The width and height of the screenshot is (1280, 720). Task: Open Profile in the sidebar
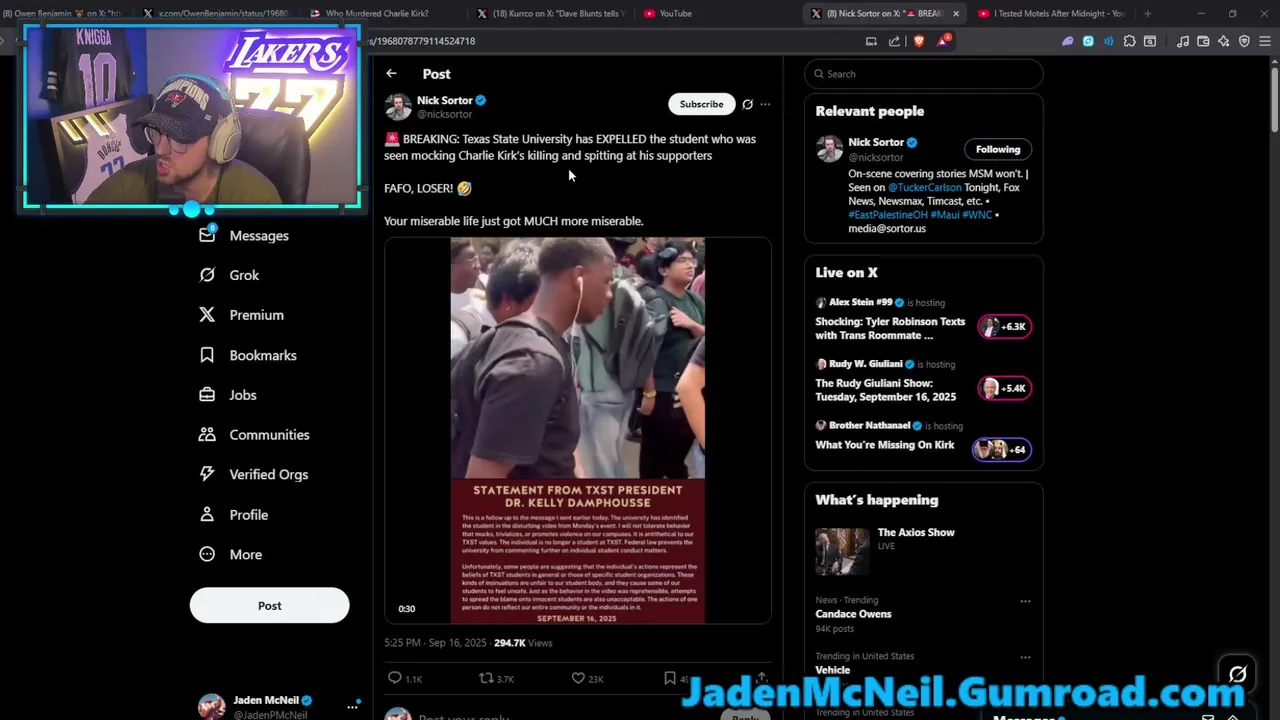(233, 515)
